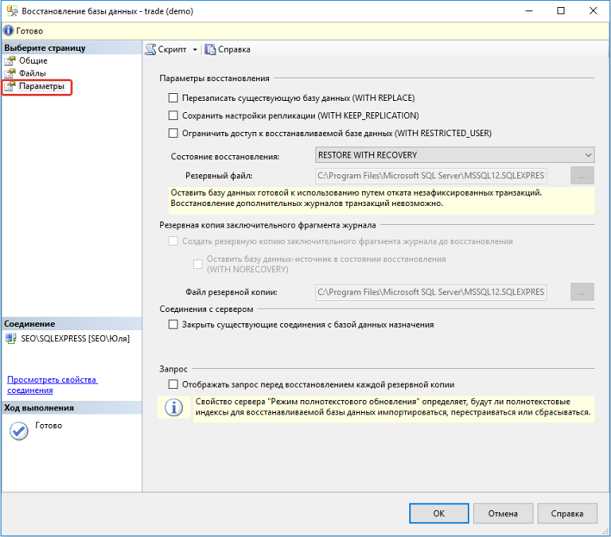This screenshot has width=611, height=537.
Task: Maximize the restore database window
Action: pos(561,11)
